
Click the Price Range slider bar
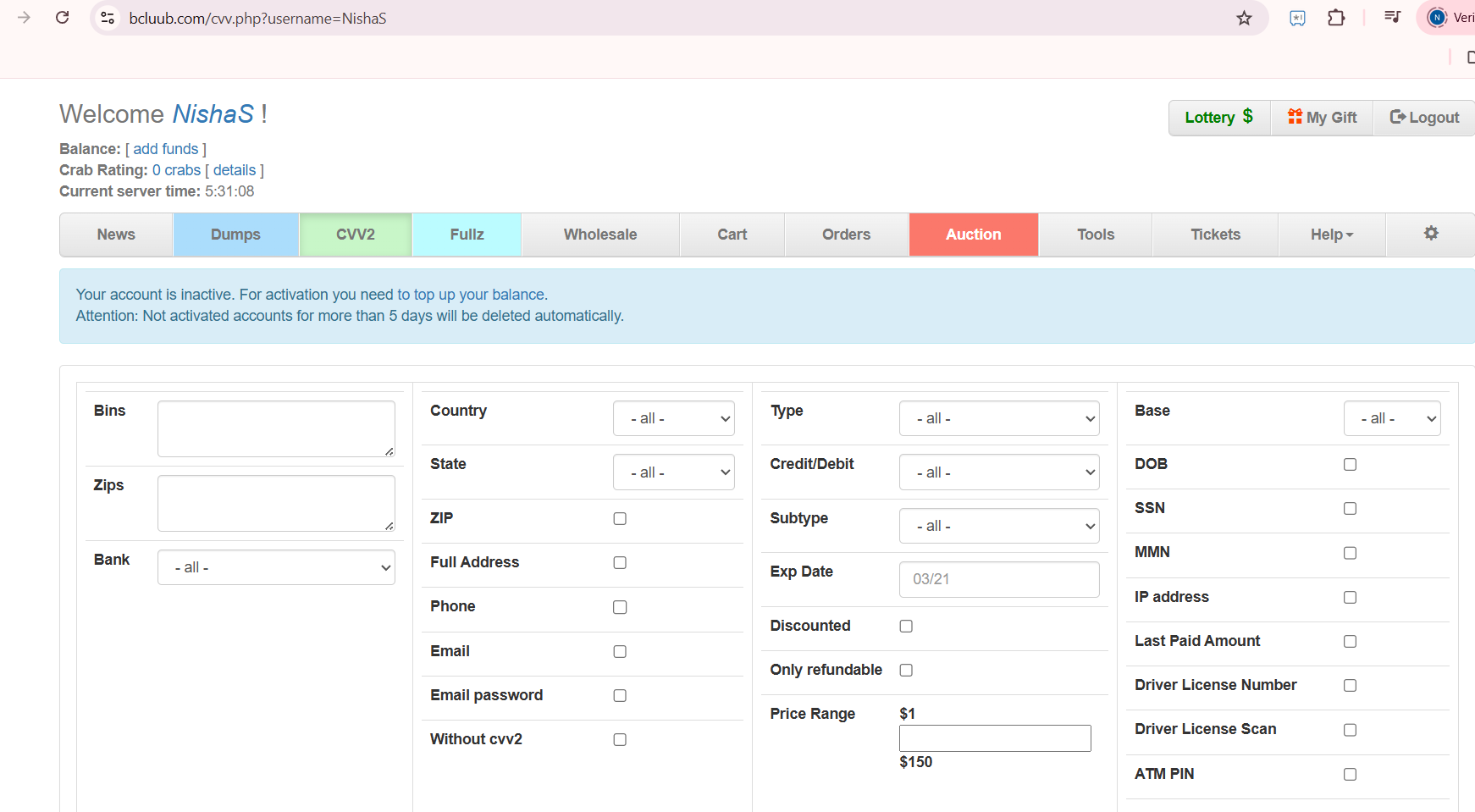995,738
